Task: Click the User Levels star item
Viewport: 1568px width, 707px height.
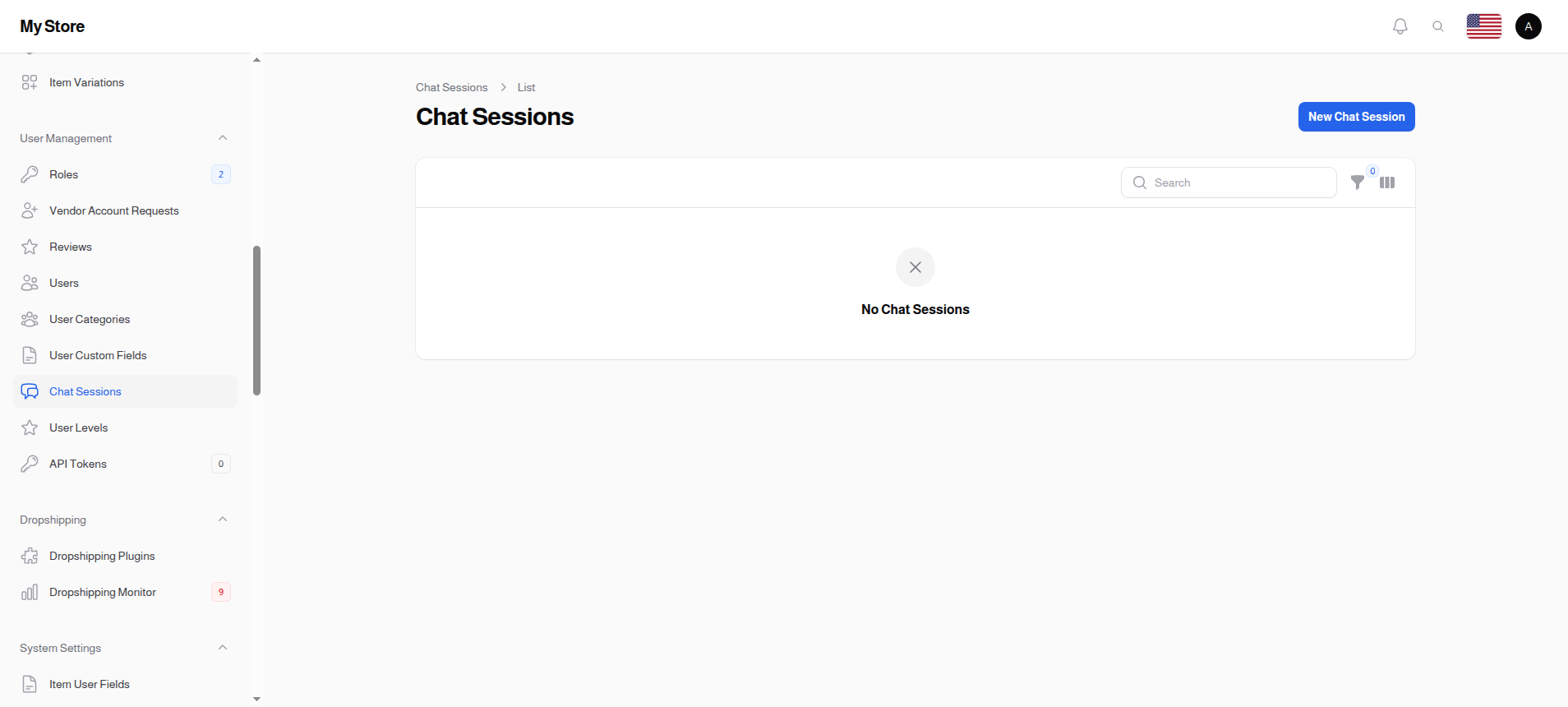Action: 78,427
